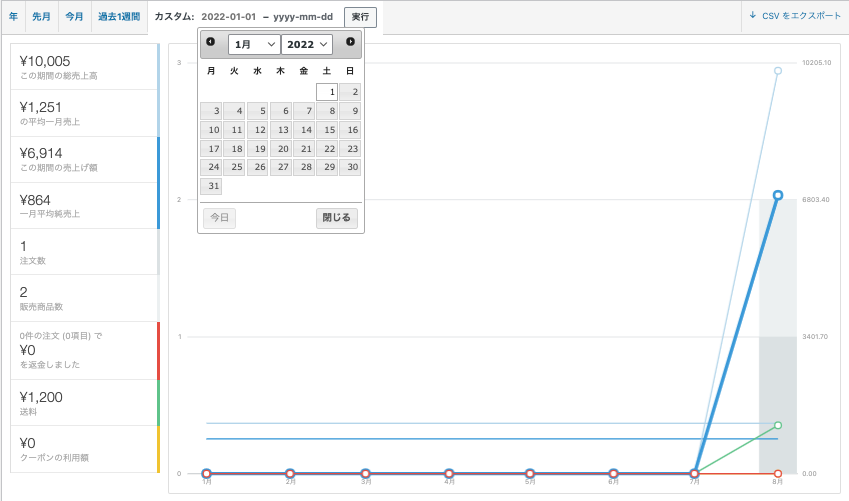Click the 8月 data point on thick blue line
The image size is (849, 501).
[777, 195]
